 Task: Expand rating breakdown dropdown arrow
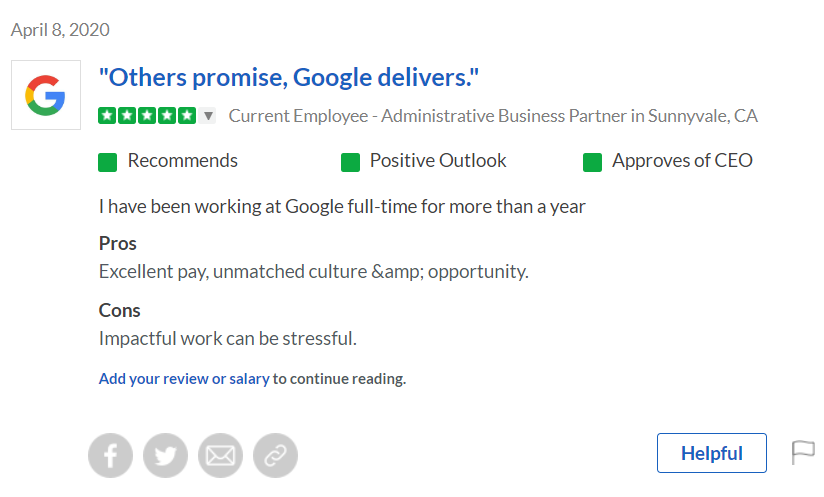click(208, 116)
